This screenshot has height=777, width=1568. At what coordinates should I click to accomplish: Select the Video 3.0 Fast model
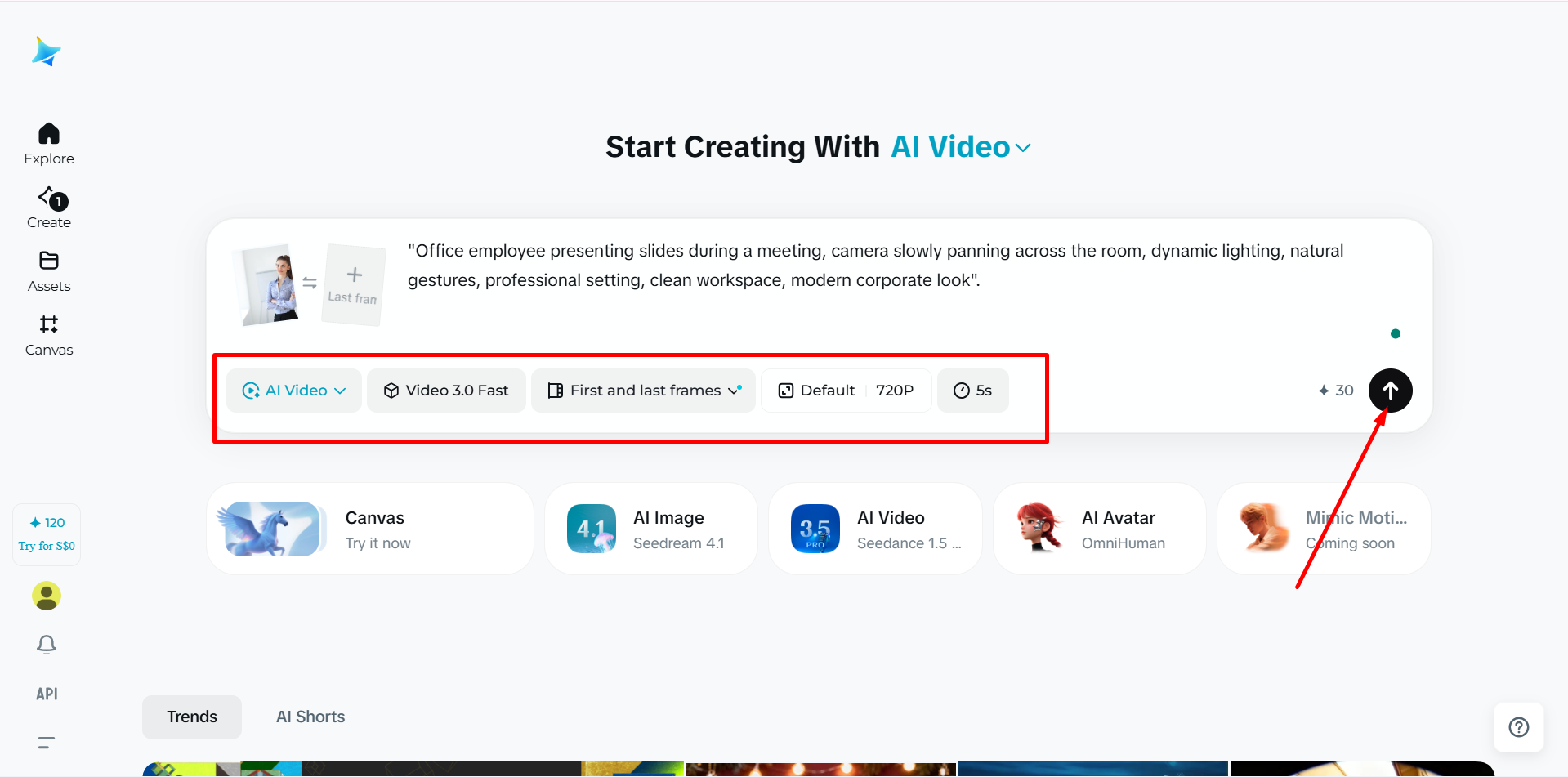pyautogui.click(x=446, y=390)
